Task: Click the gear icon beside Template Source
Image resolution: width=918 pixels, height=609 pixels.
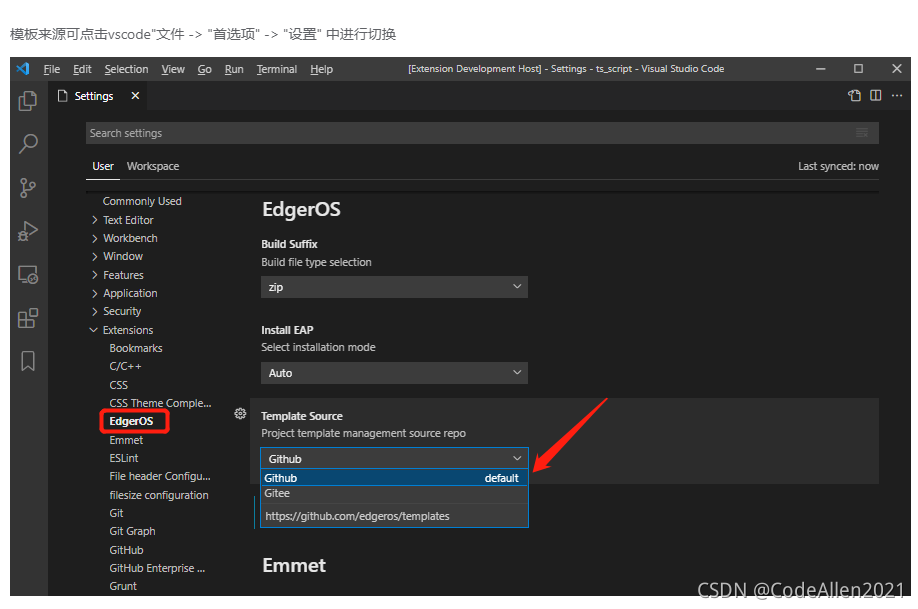Action: [240, 414]
